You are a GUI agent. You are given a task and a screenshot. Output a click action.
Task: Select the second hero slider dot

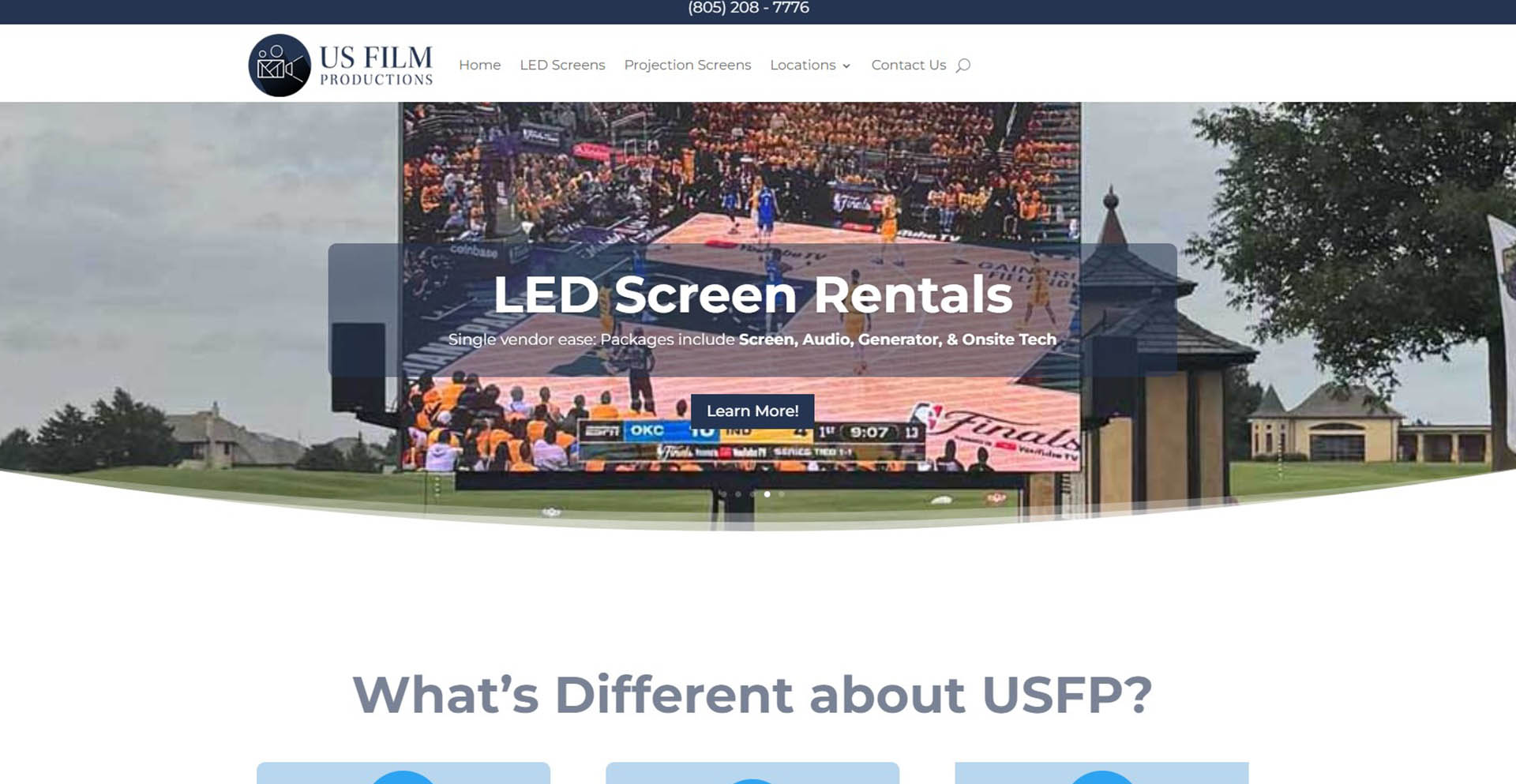[x=738, y=494]
